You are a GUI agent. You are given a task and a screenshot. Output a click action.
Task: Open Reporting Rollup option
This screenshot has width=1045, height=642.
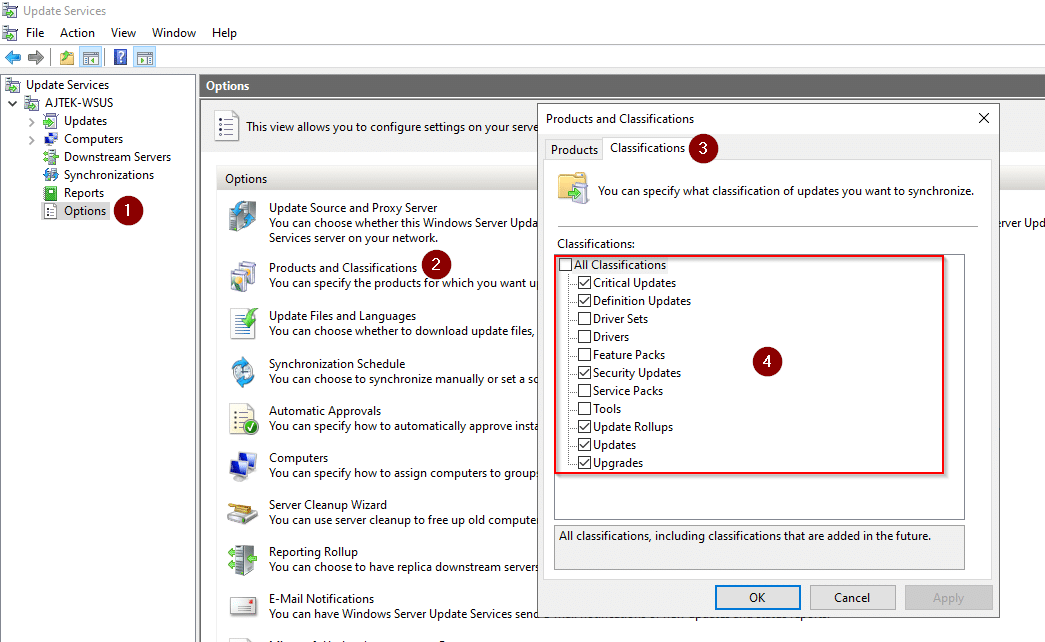pyautogui.click(x=313, y=552)
